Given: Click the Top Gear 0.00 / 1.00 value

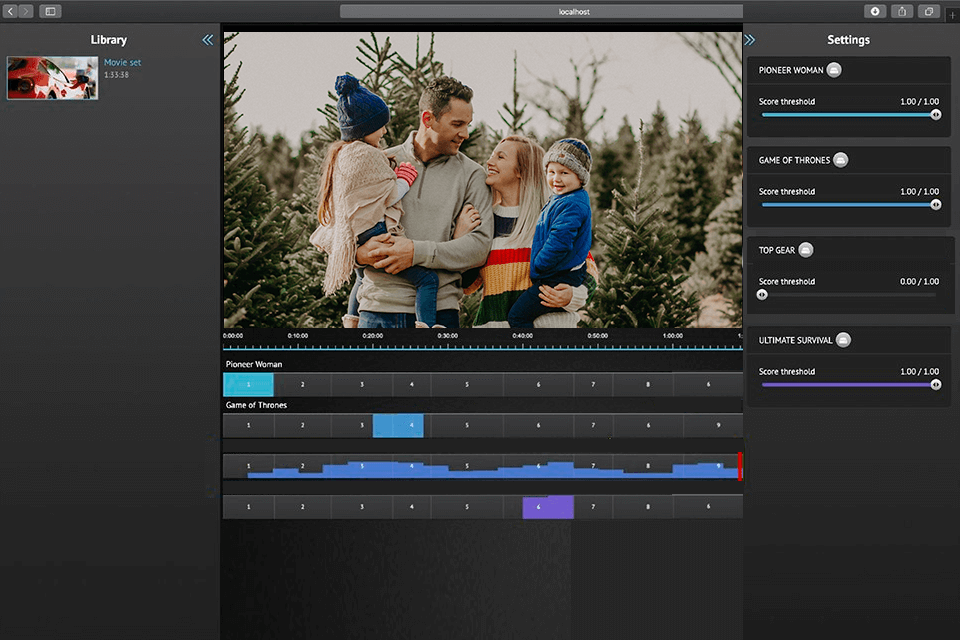Looking at the screenshot, I should tap(919, 282).
